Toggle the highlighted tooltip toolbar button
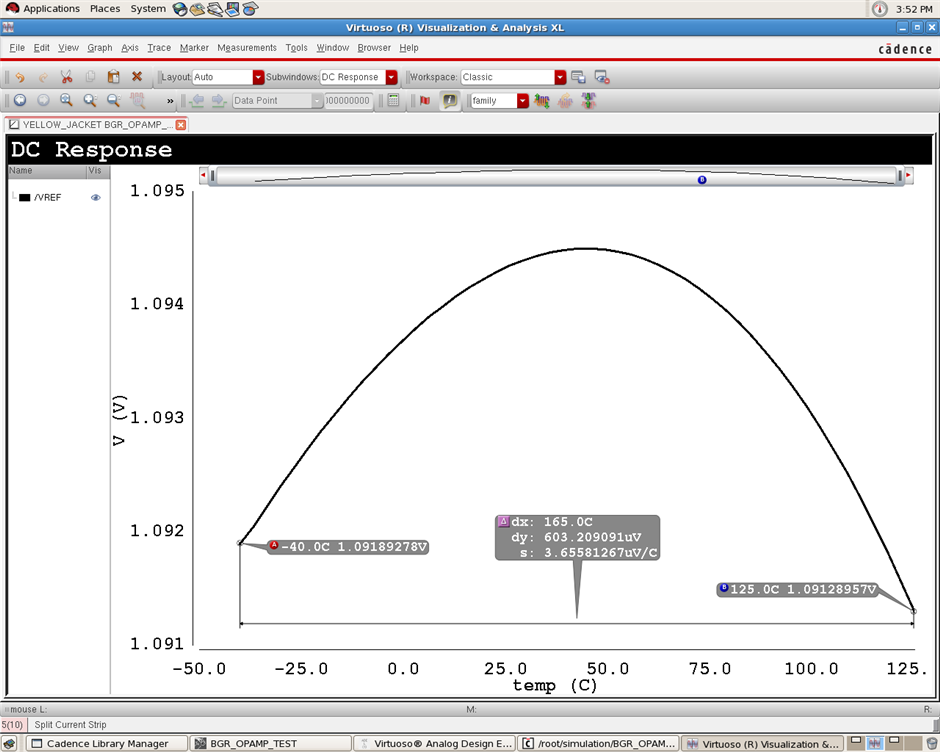Viewport: 940px width, 752px height. pyautogui.click(x=450, y=101)
